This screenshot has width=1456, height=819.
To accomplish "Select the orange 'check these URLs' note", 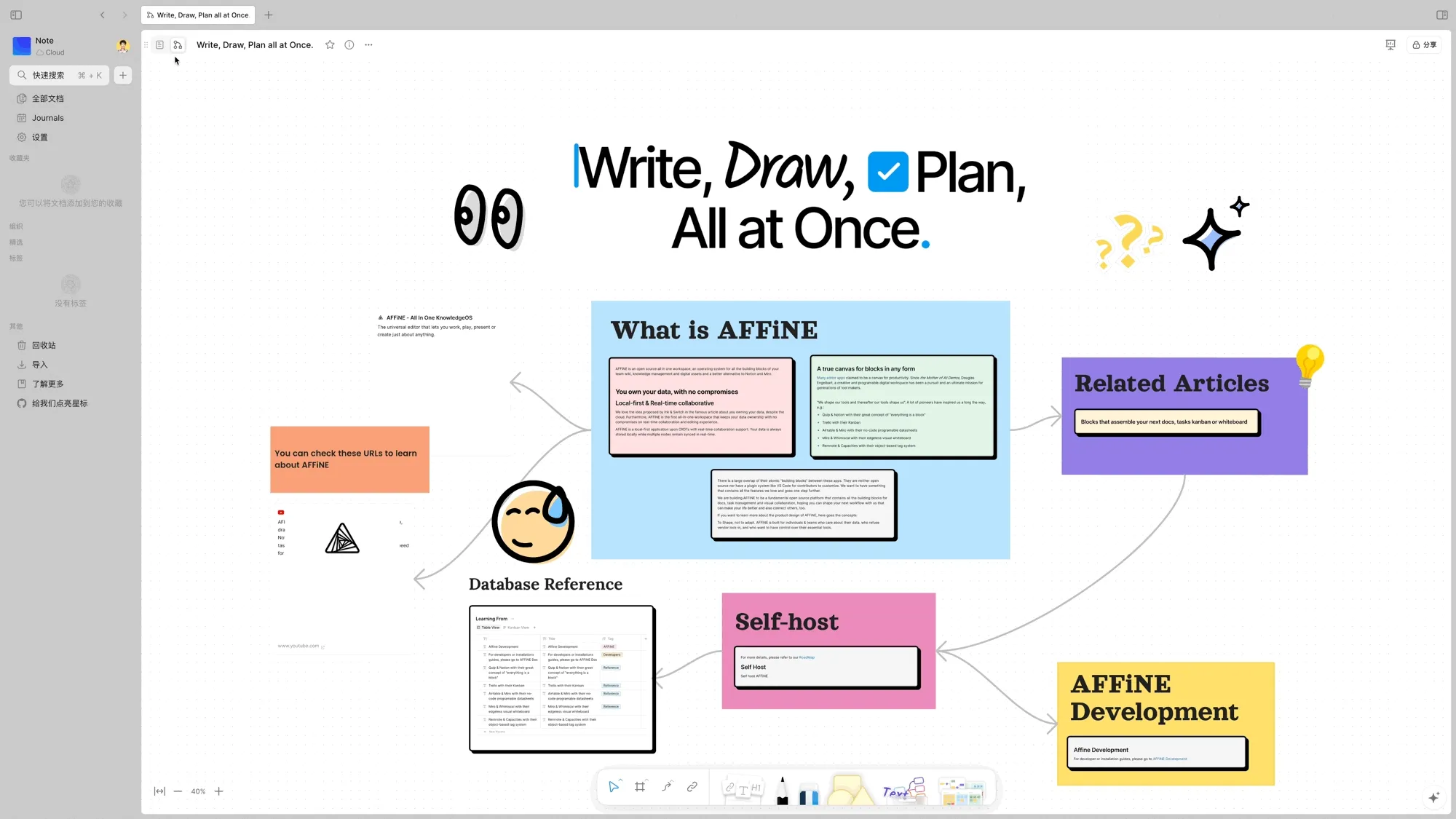I will coord(349,459).
